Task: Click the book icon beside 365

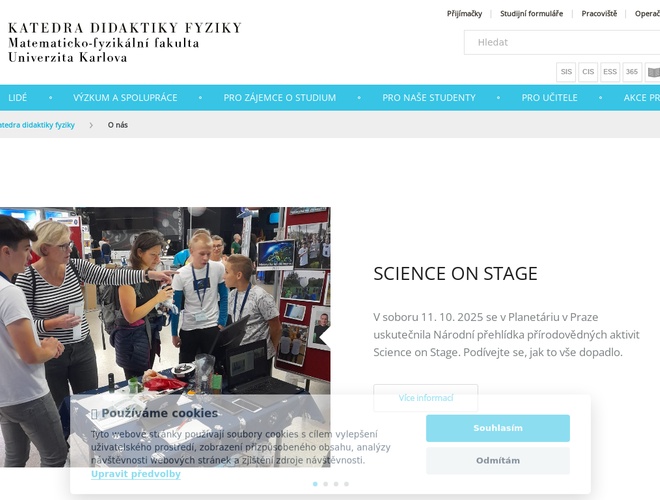Action: tap(653, 72)
